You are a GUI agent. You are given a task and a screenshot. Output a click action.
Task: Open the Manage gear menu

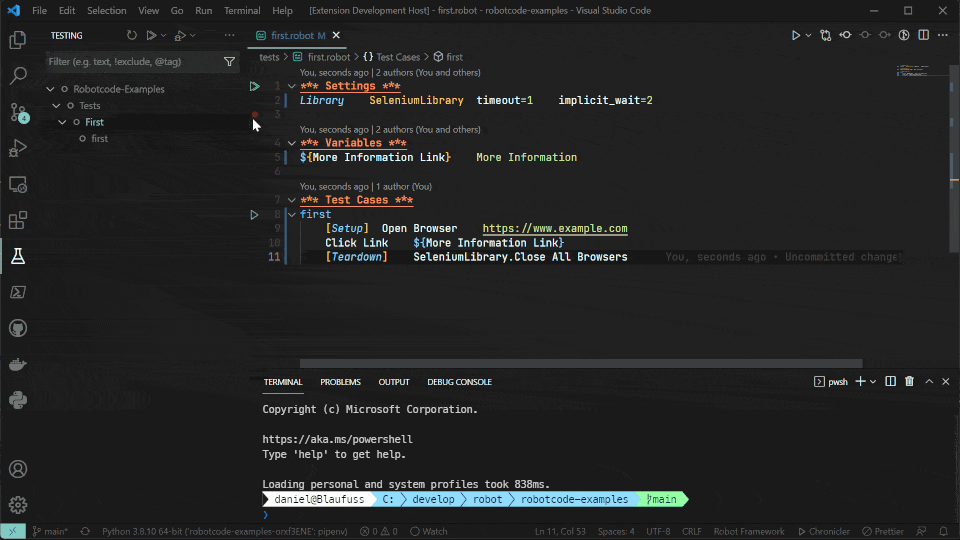pyautogui.click(x=18, y=505)
